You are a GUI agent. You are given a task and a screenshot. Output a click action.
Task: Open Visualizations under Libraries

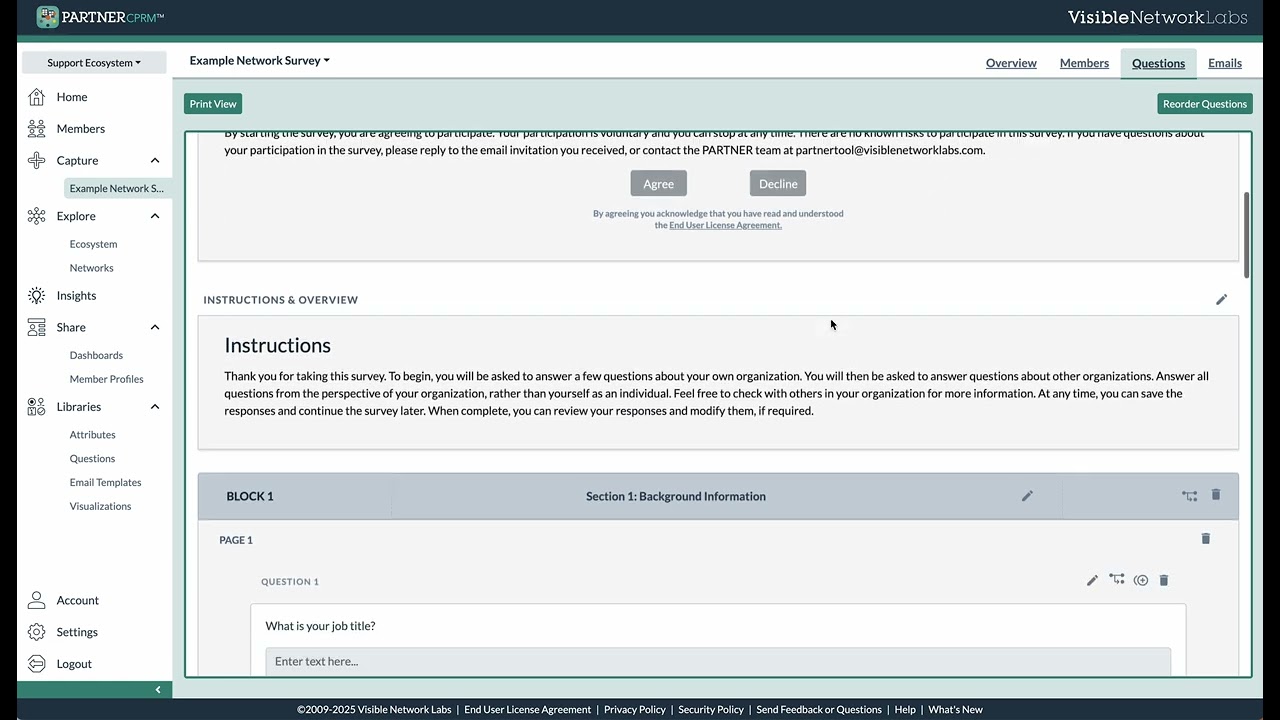coord(100,507)
